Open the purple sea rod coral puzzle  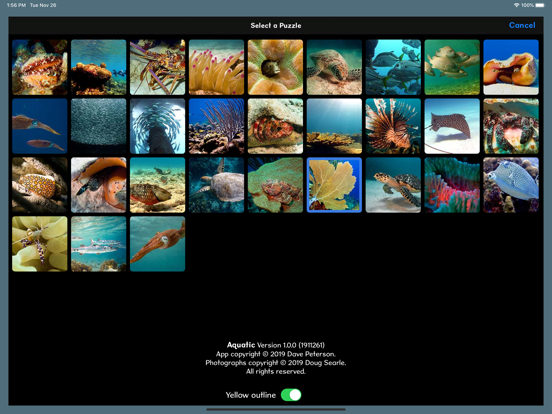click(x=217, y=126)
